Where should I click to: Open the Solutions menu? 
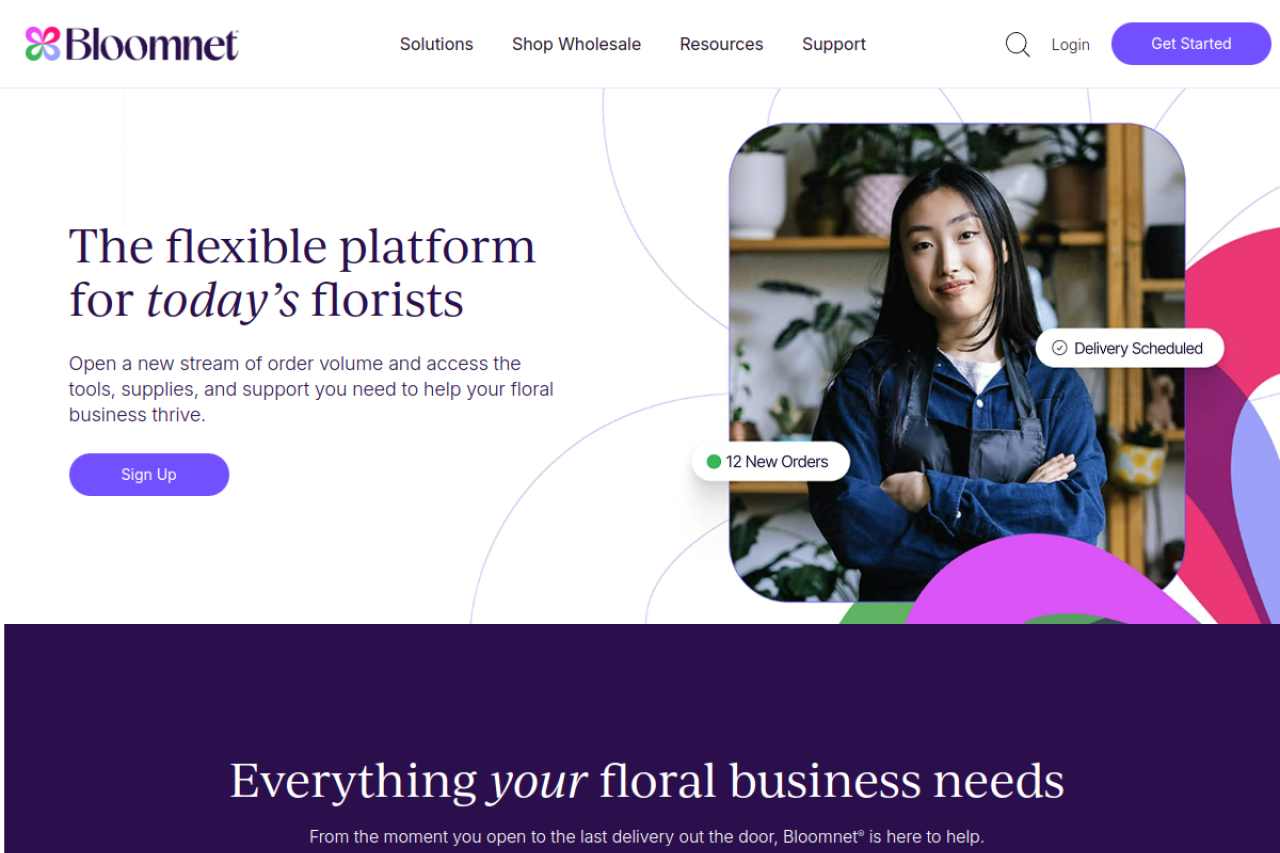click(436, 44)
